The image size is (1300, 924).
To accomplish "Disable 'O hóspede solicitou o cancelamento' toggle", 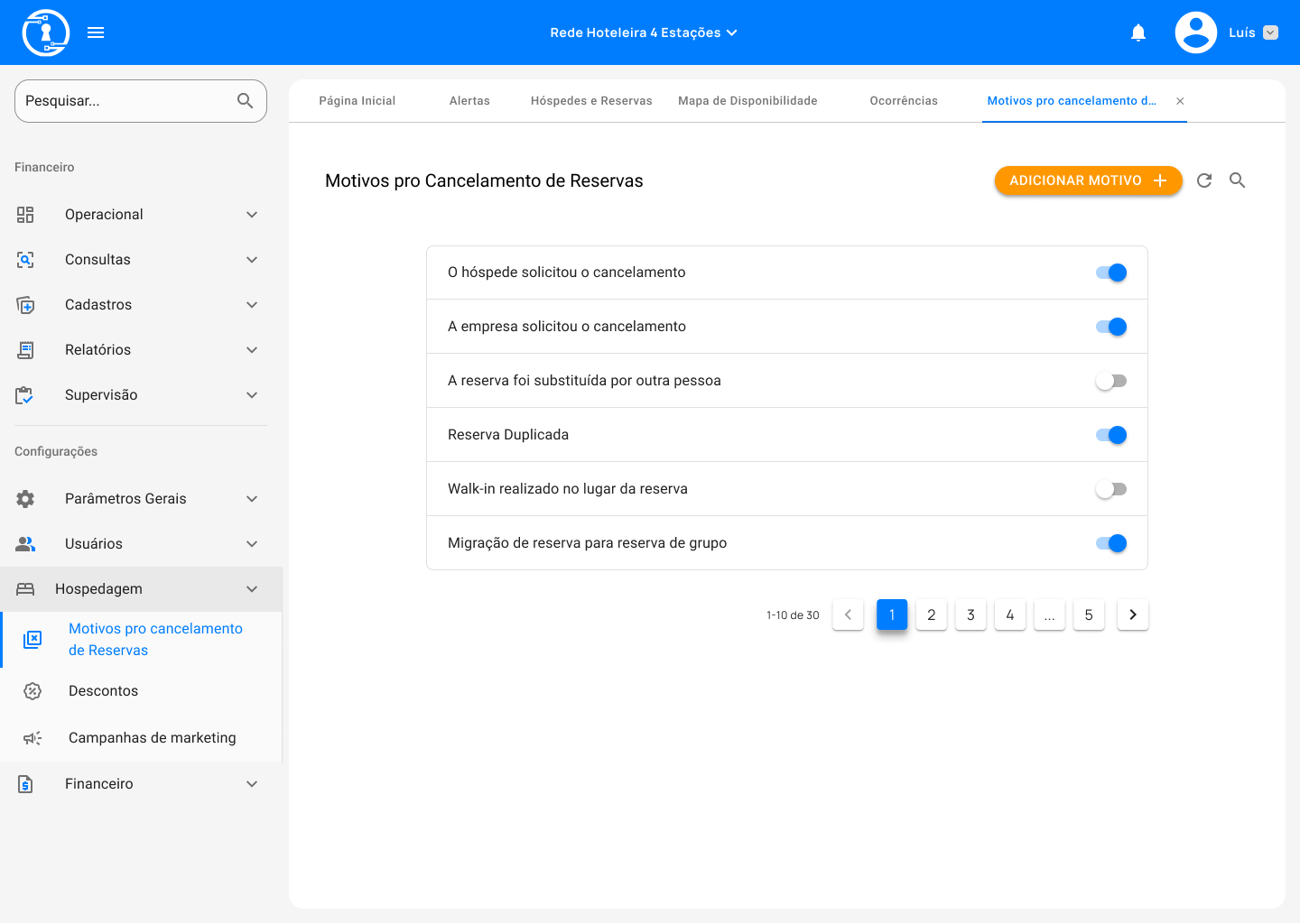I will pyautogui.click(x=1111, y=273).
